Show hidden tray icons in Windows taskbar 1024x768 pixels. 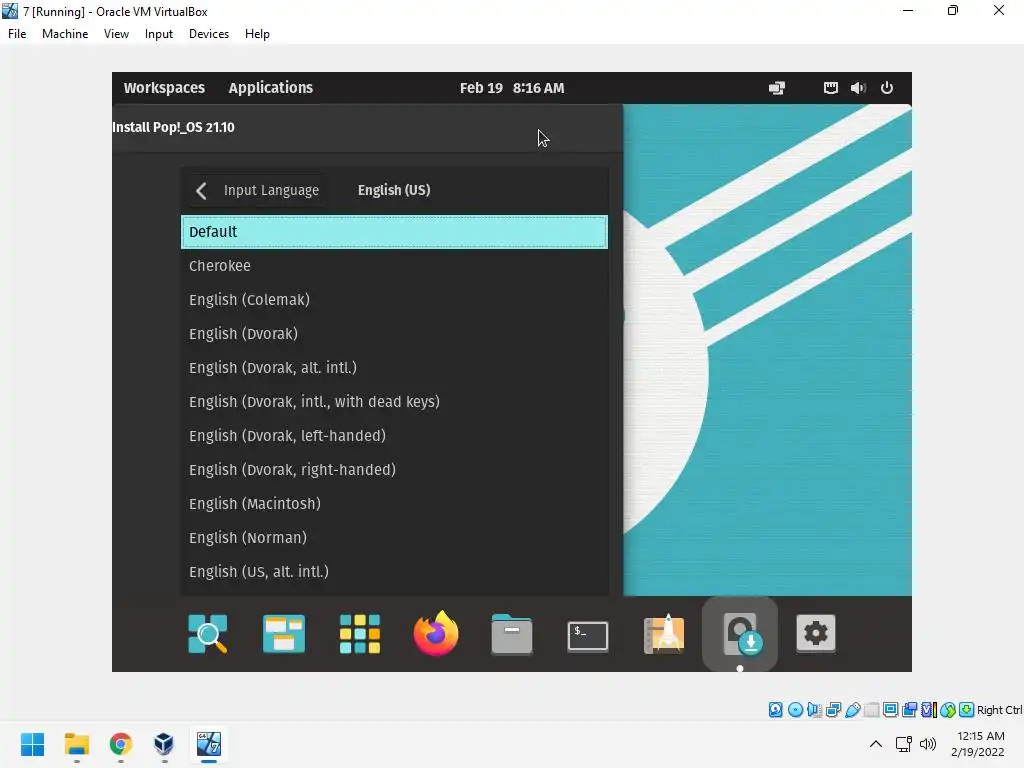click(876, 744)
